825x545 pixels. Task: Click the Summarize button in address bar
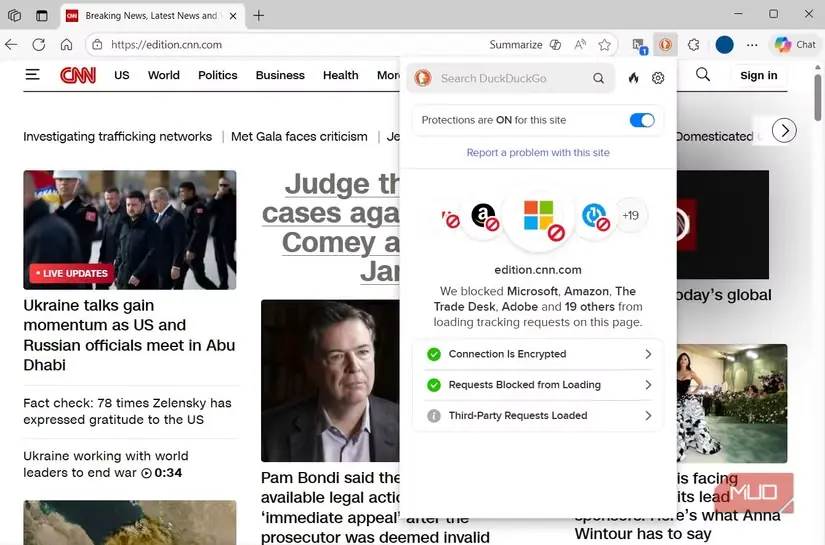coord(516,45)
